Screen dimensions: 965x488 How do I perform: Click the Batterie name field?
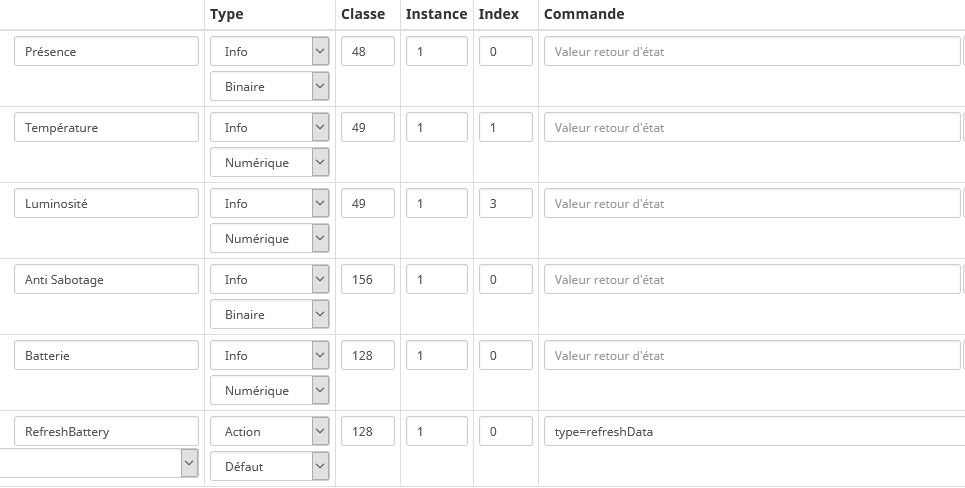106,356
